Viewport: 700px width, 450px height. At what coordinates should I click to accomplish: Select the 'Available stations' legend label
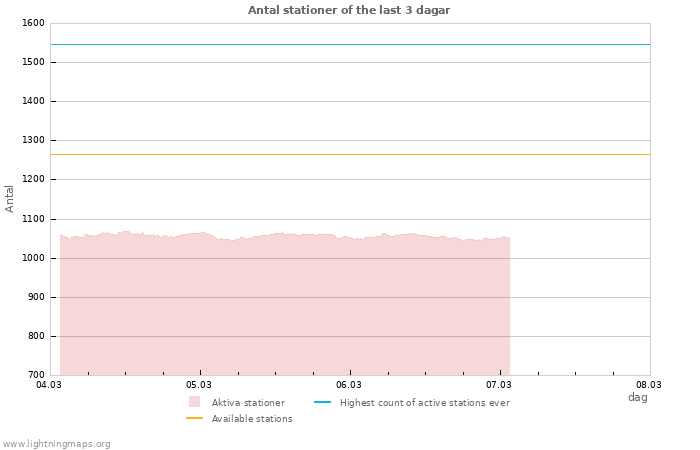tap(252, 419)
